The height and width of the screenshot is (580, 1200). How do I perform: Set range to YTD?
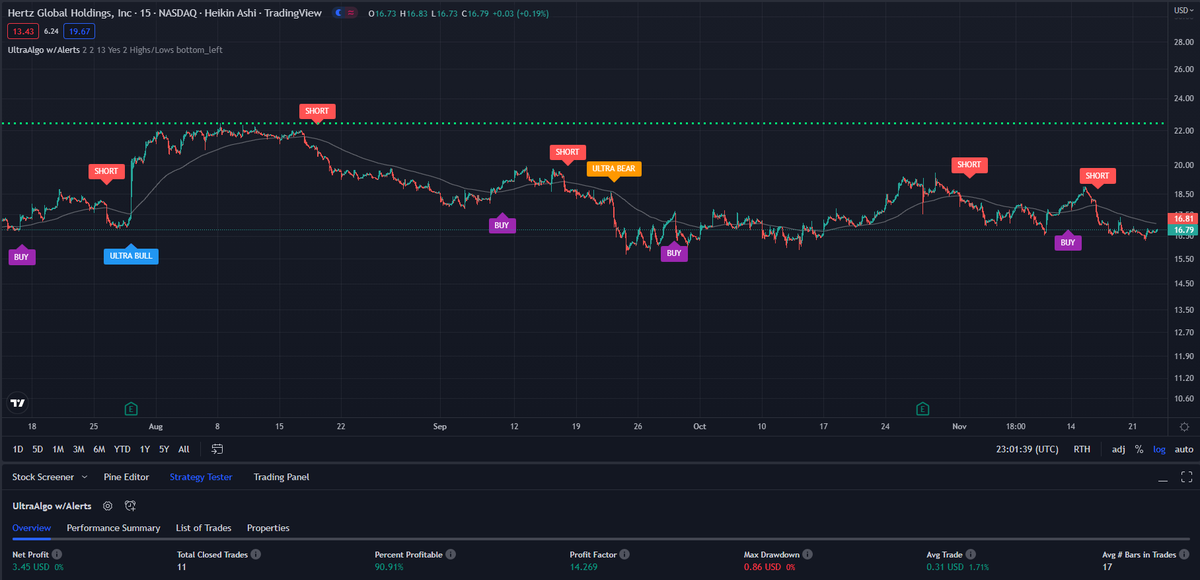tap(122, 450)
